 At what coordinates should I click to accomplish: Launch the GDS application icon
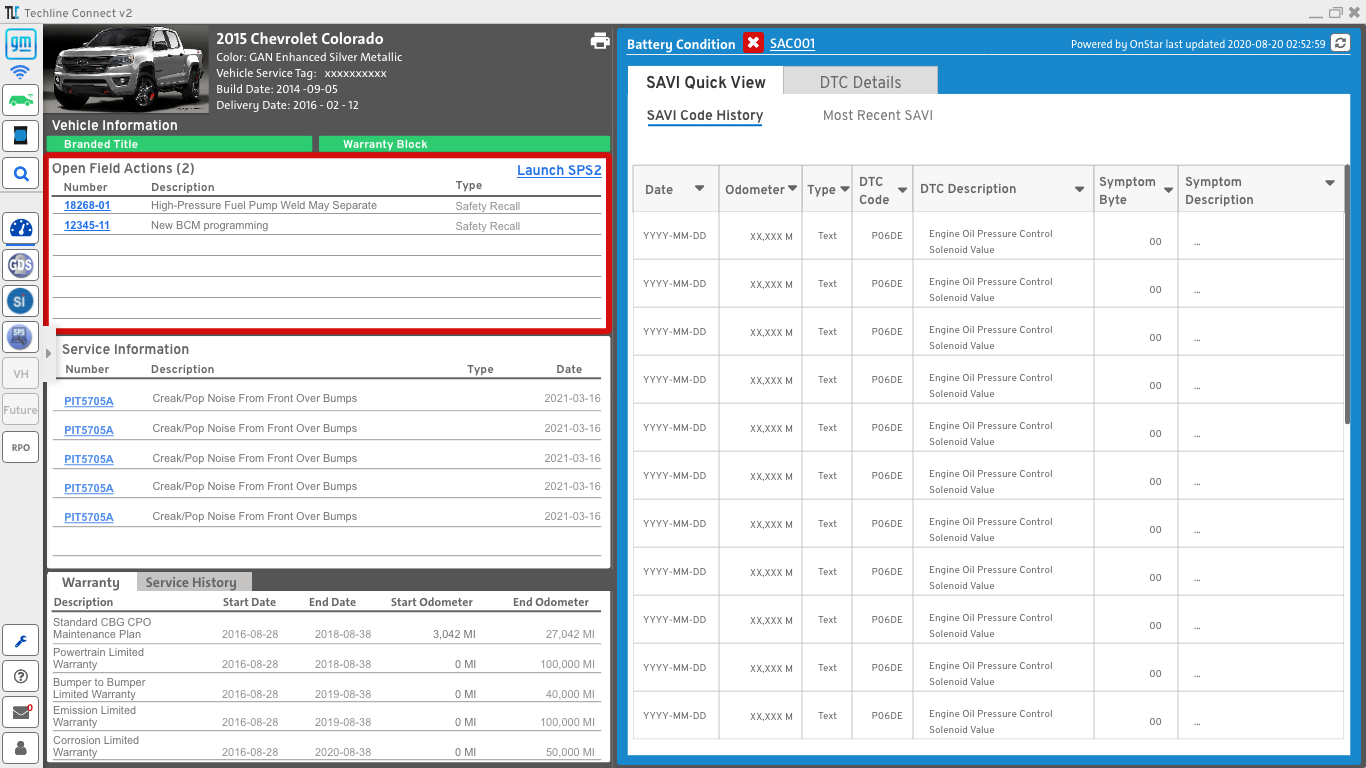(21, 265)
